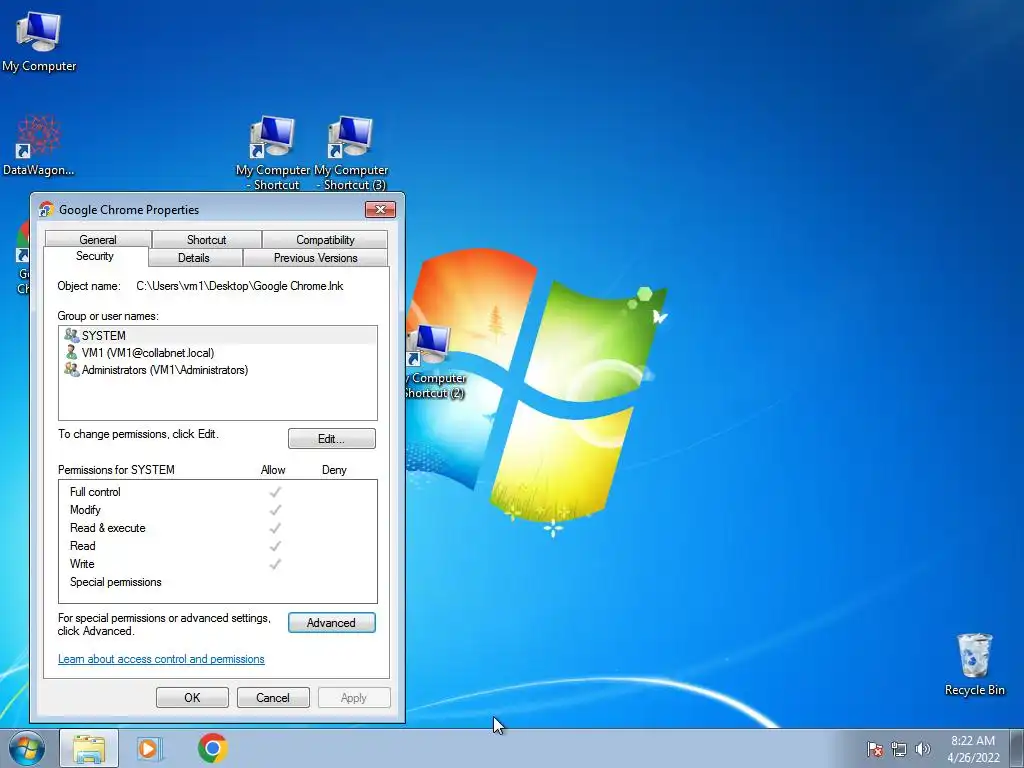Click the Read permission row

tap(217, 546)
